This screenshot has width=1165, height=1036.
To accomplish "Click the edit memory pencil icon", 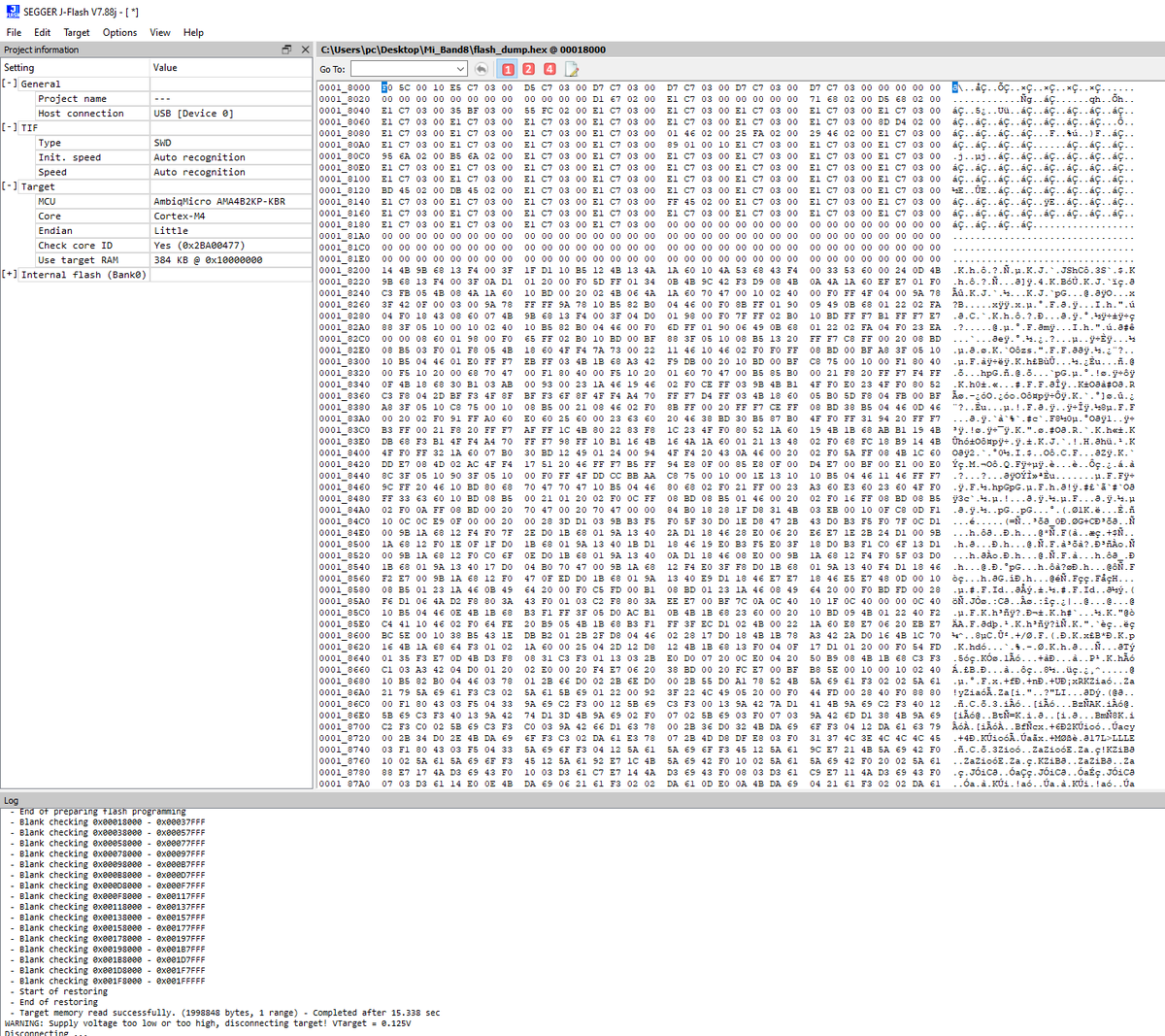I will click(x=572, y=69).
